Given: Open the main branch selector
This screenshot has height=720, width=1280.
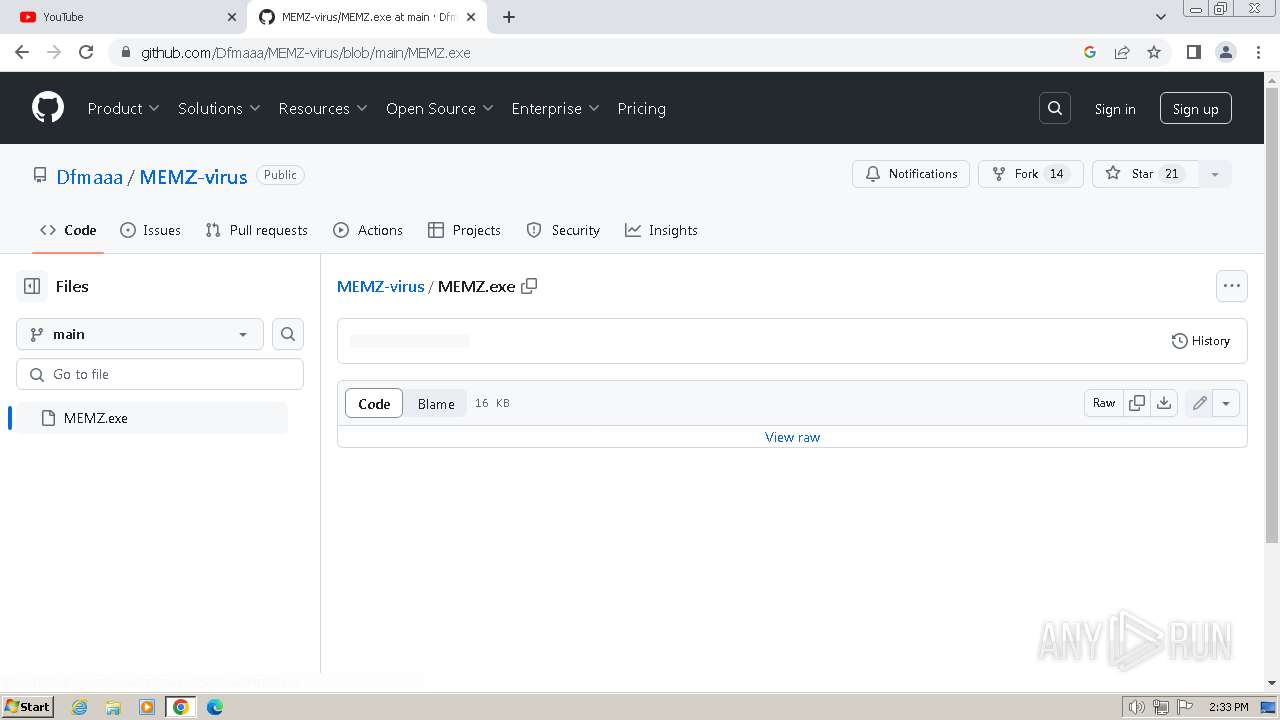Looking at the screenshot, I should click(x=140, y=334).
